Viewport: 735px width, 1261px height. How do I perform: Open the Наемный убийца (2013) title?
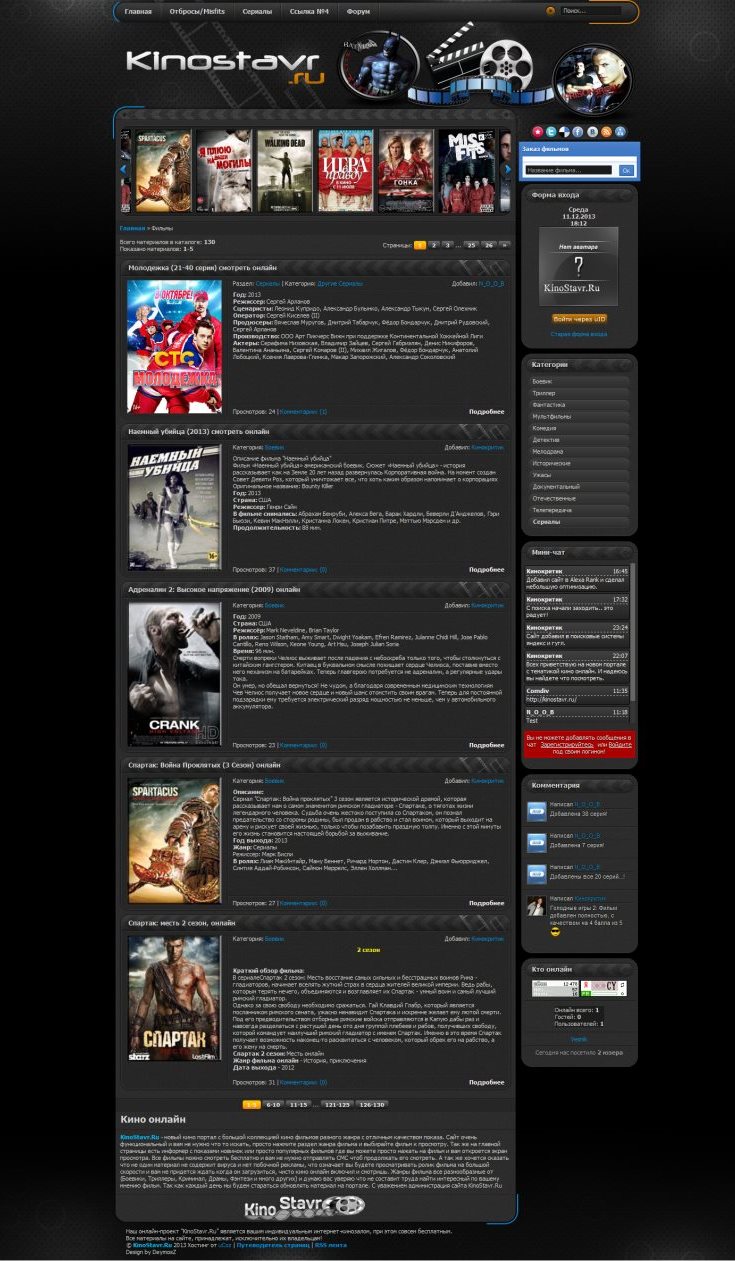tap(198, 431)
